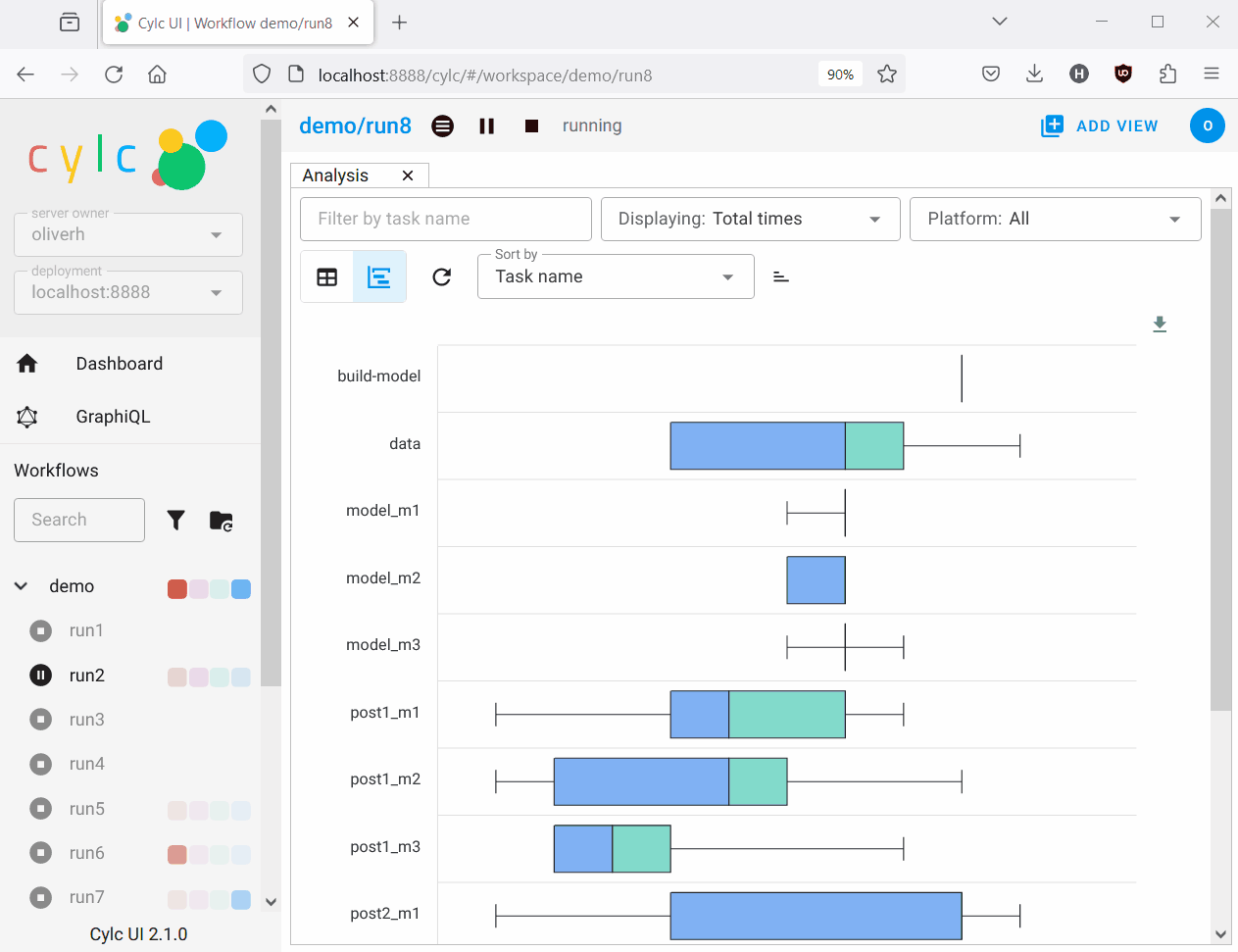Screen dimensions: 1238x952
Task: Close the Analysis tab
Action: click(408, 175)
